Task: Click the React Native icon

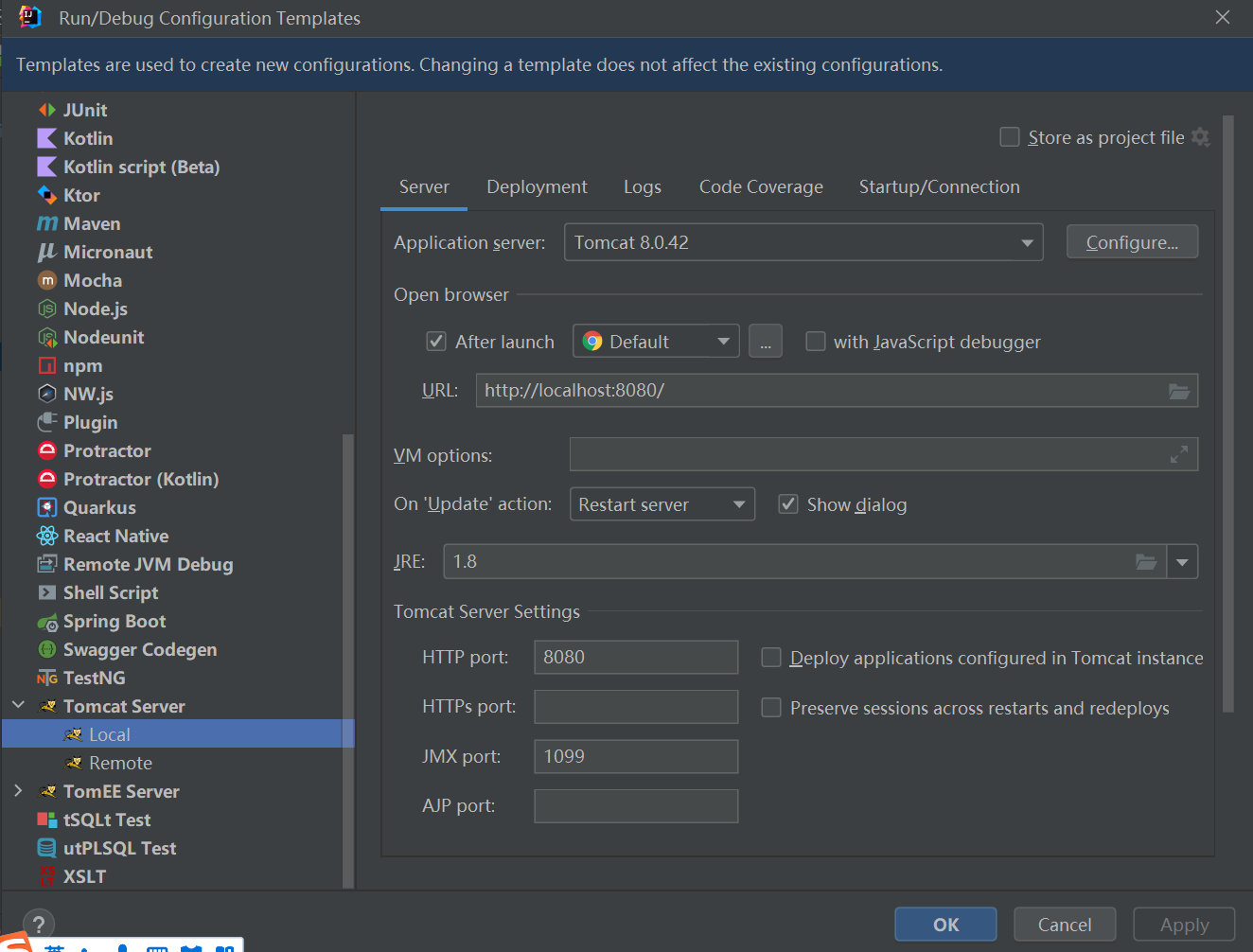Action: [x=47, y=536]
